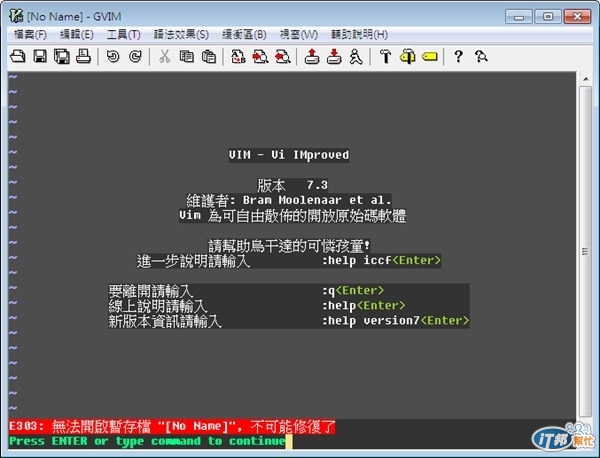
Task: Open the 輔助說明(H) Help menu
Action: click(x=359, y=34)
